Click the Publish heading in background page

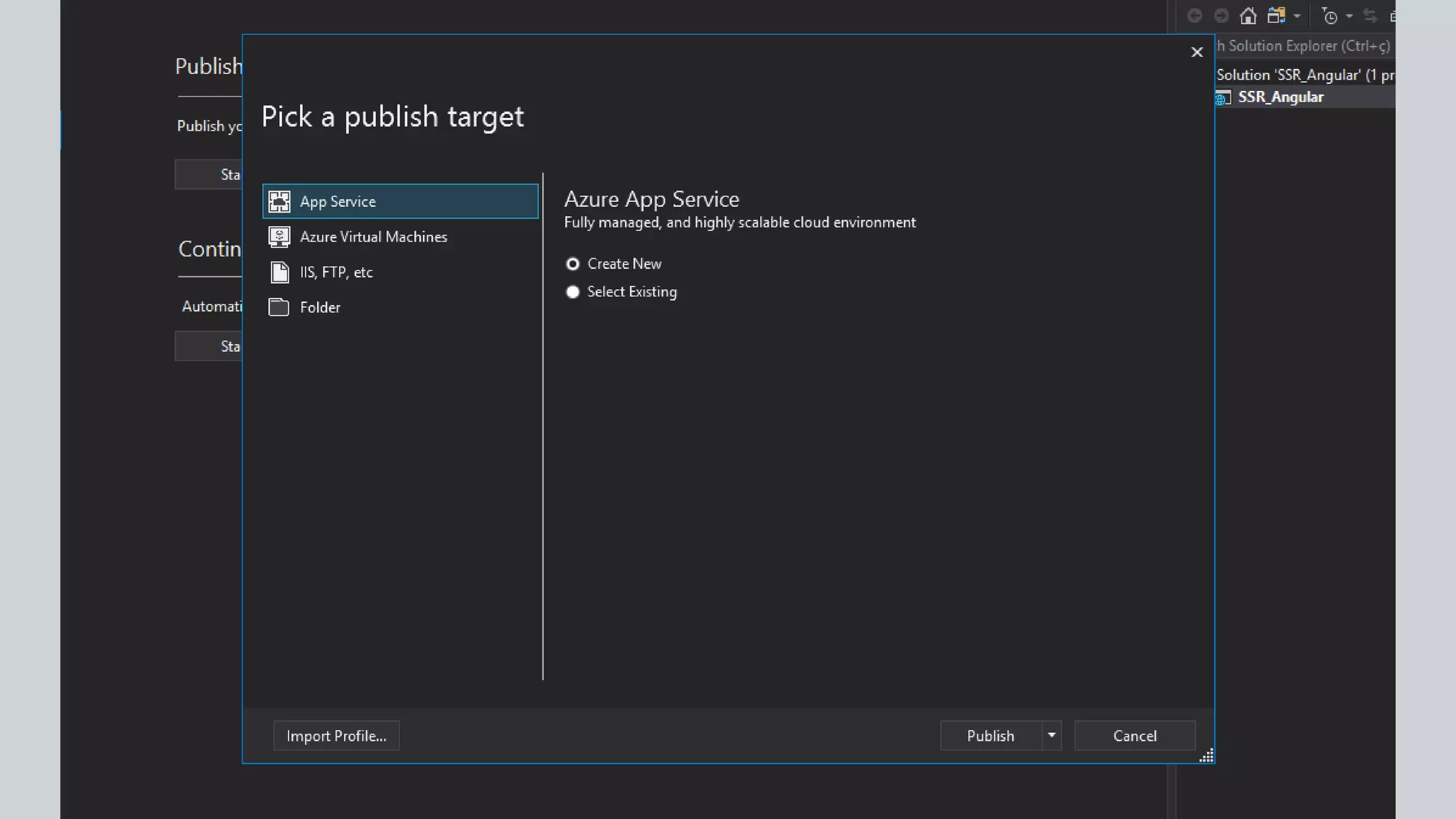[x=209, y=66]
